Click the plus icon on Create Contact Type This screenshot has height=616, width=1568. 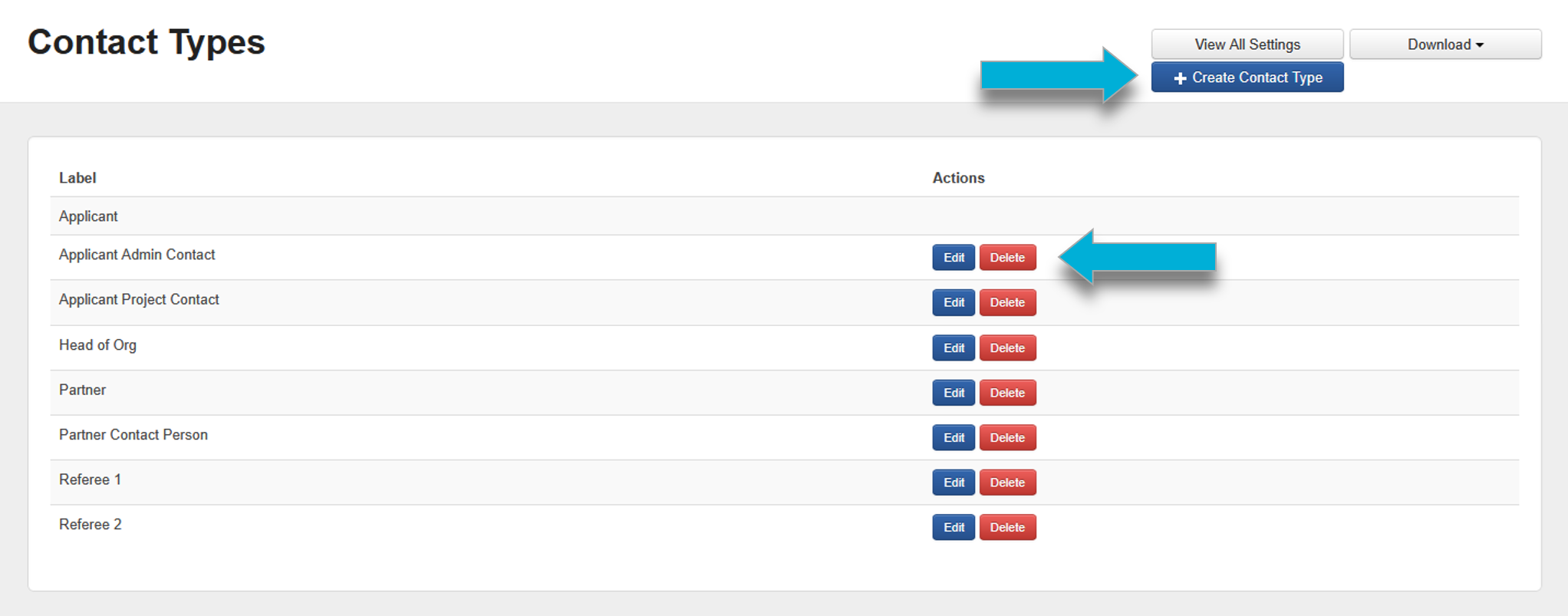click(x=1180, y=78)
